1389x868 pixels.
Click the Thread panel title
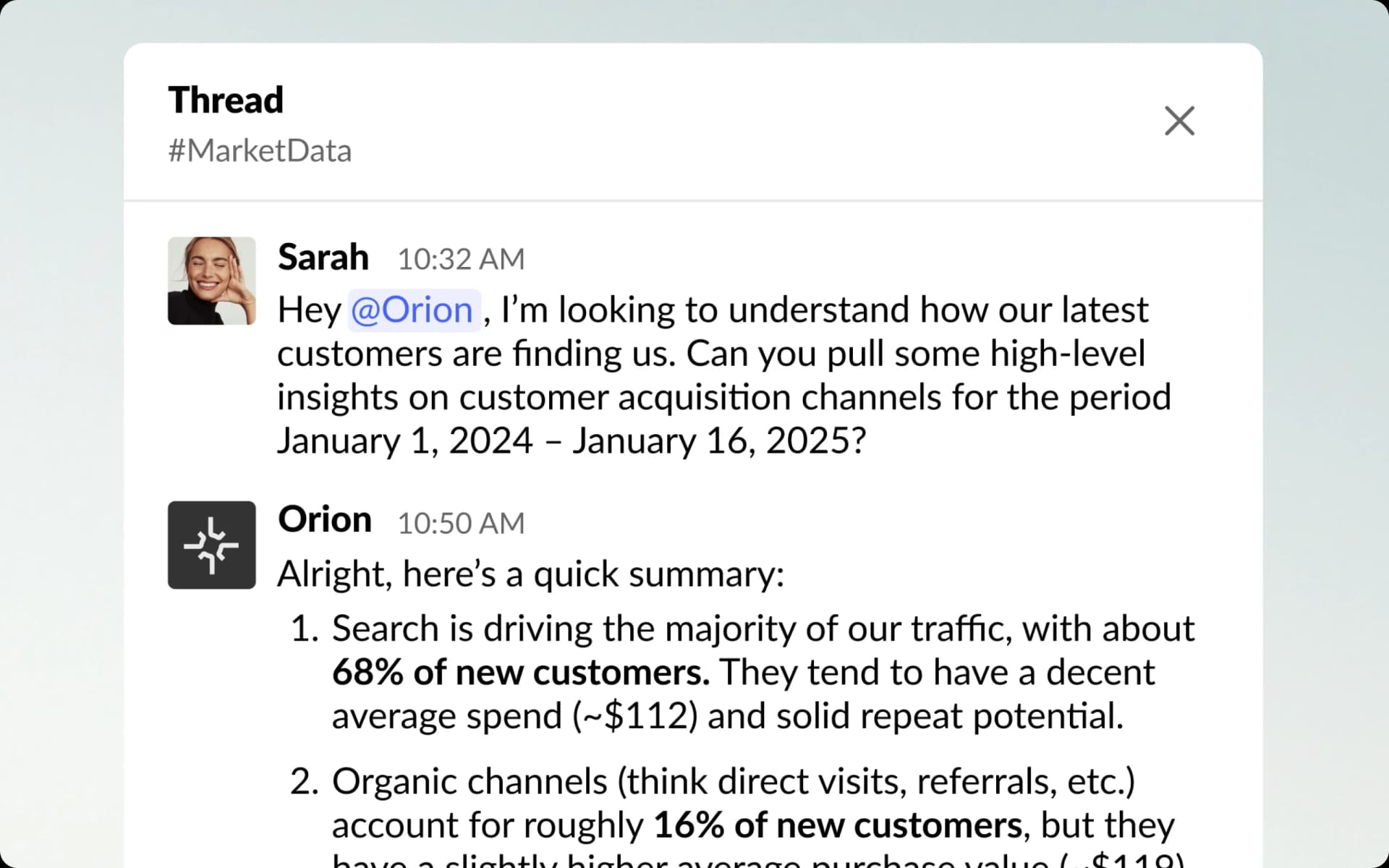point(225,99)
